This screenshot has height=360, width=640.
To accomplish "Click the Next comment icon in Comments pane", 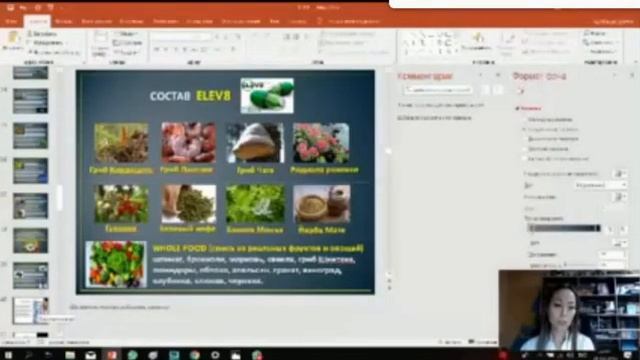I will point(498,90).
